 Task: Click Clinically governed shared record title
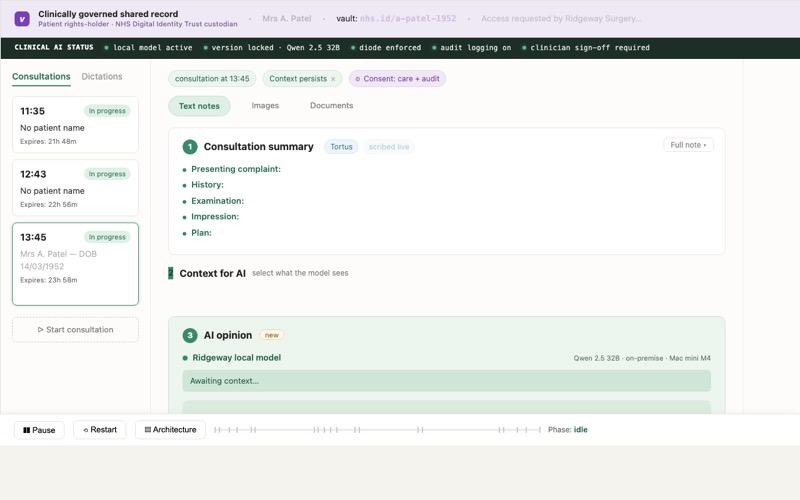coord(108,14)
